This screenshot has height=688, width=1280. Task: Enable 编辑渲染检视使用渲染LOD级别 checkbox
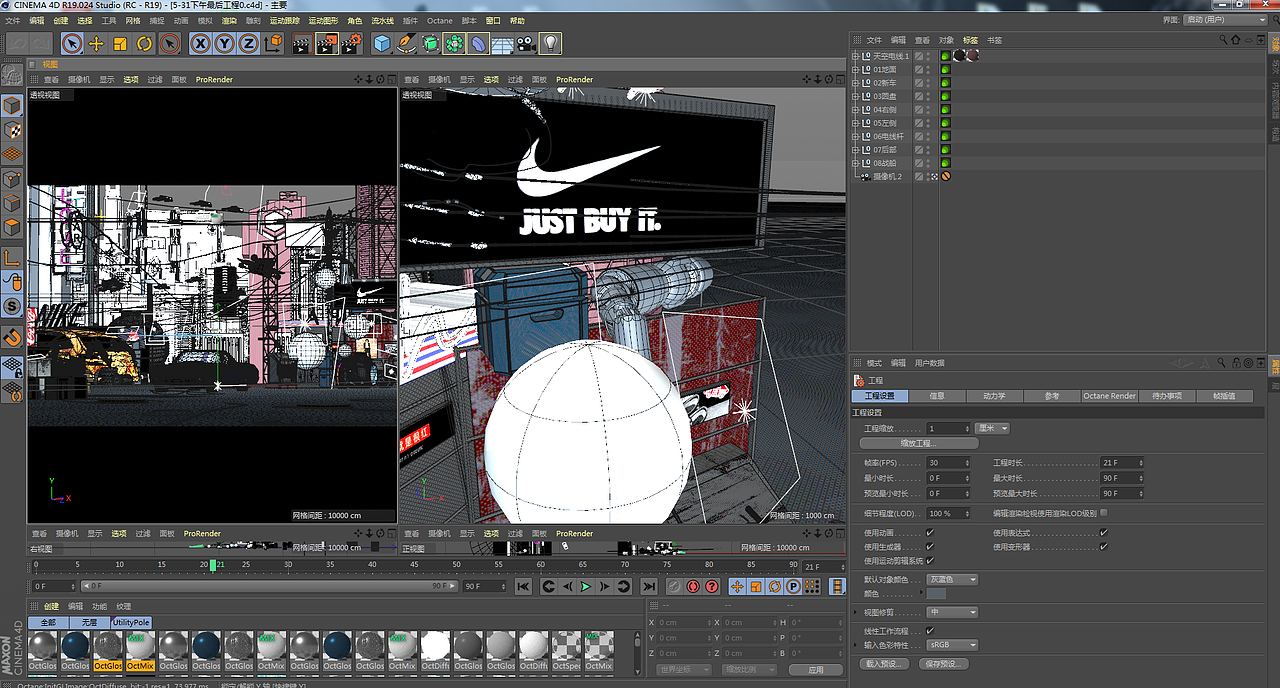point(1103,513)
